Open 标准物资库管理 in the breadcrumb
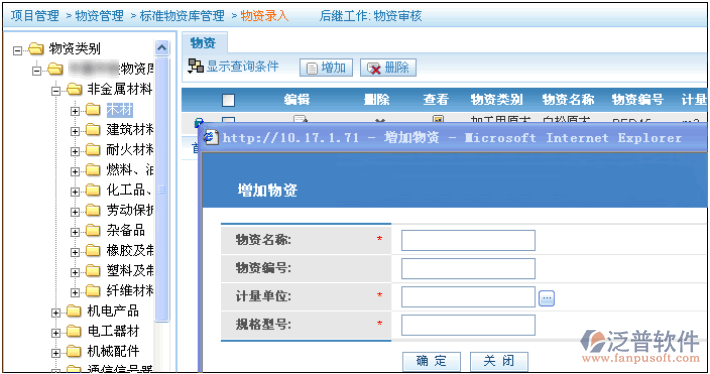The width and height of the screenshot is (710, 374). point(182,16)
